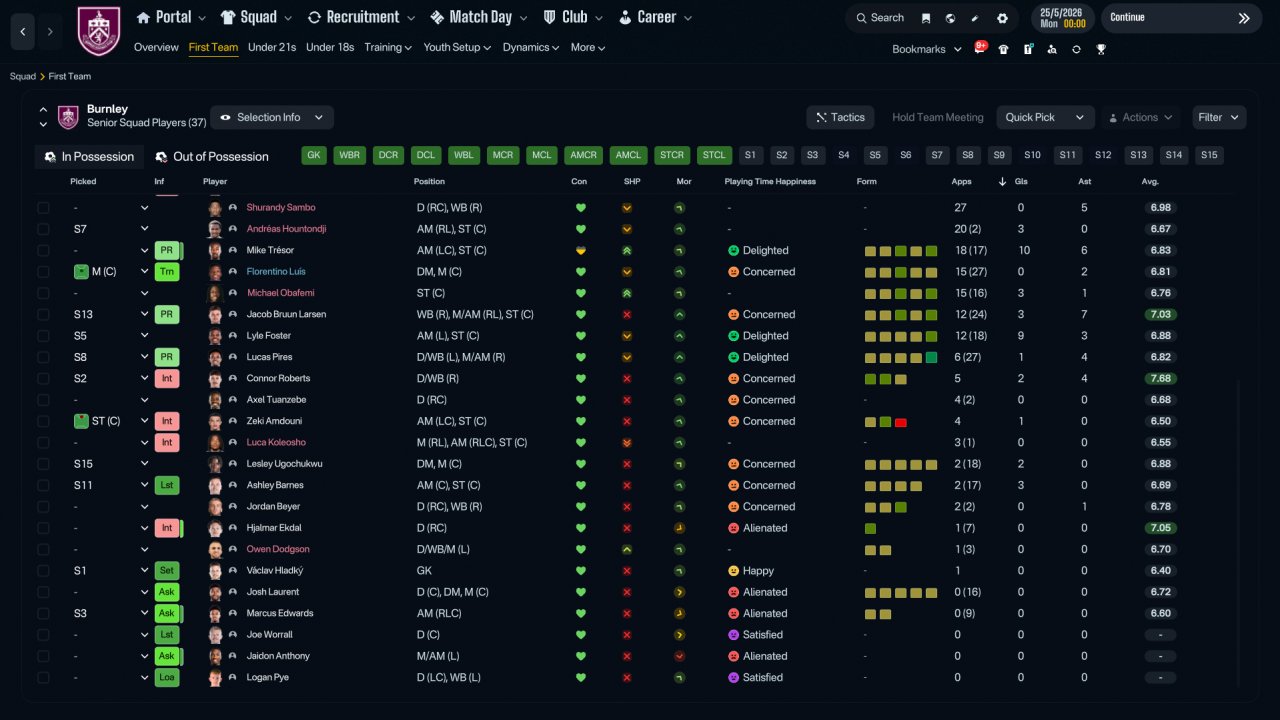Image resolution: width=1280 pixels, height=720 pixels.
Task: Select the checkbox for Václav Hladký
Action: click(x=43, y=571)
